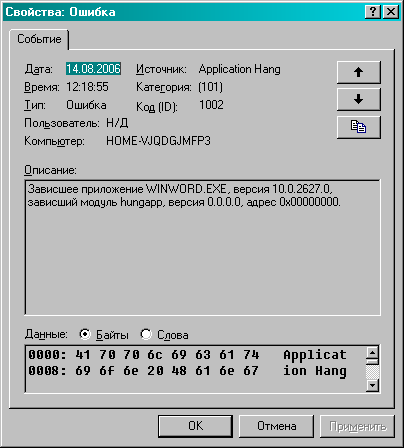The height and width of the screenshot is (448, 404).
Task: Click the scroll up arrow in data box
Action: (x=372, y=352)
